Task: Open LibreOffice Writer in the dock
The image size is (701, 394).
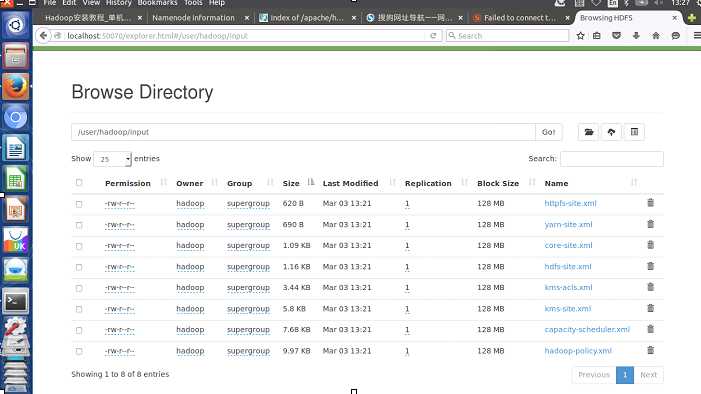Action: coord(16,148)
